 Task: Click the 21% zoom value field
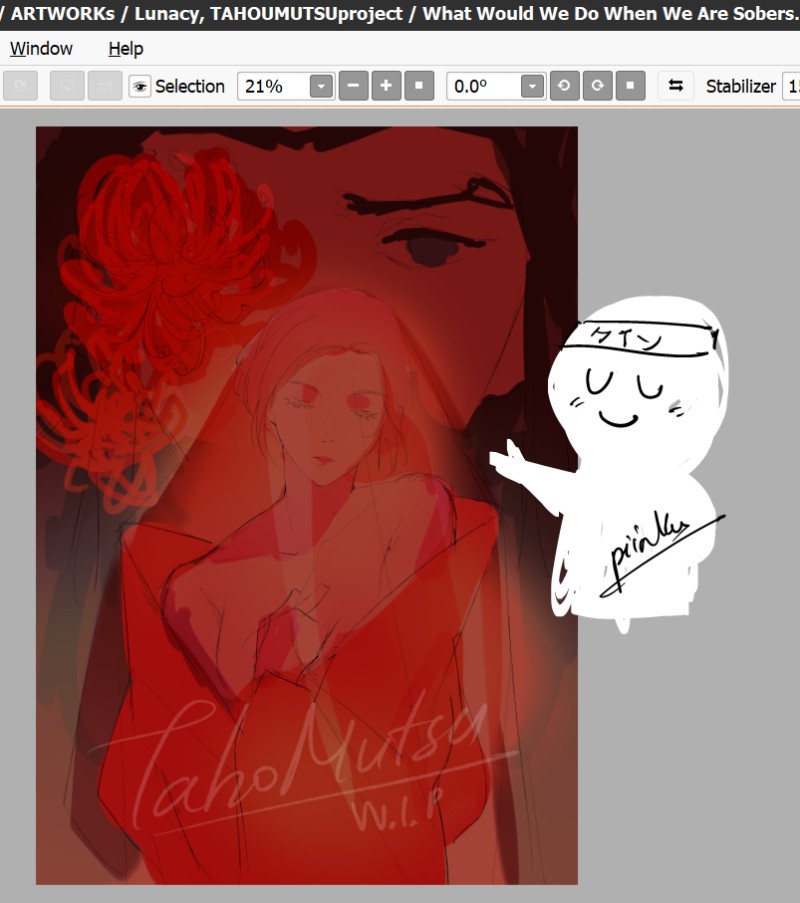(273, 86)
